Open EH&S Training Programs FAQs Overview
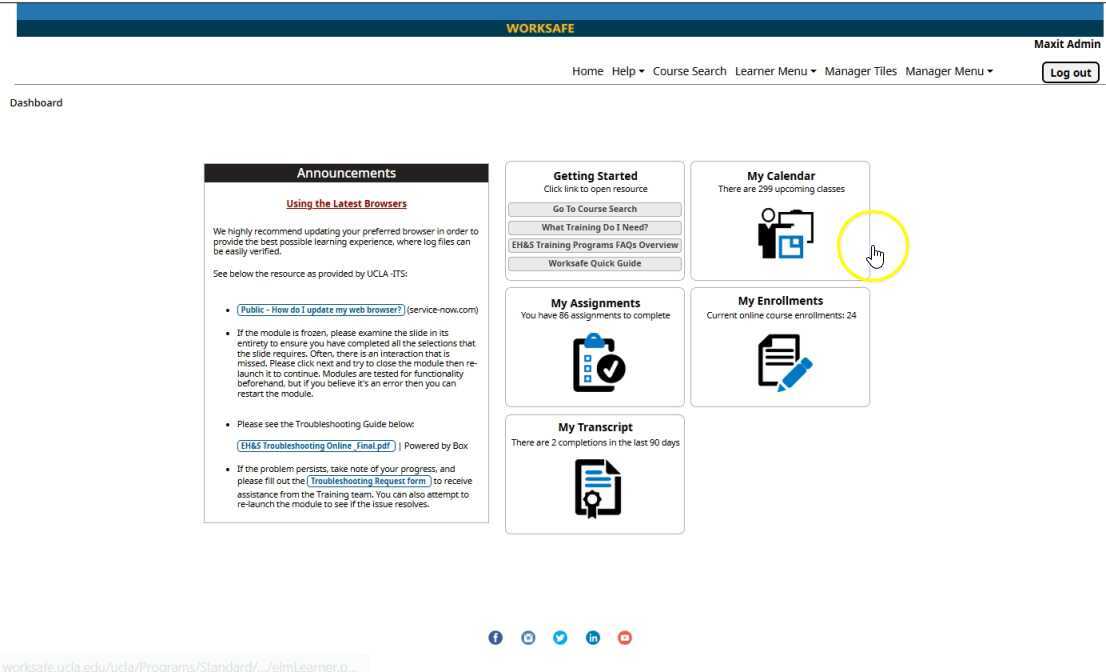The height and width of the screenshot is (672, 1106). click(x=595, y=245)
